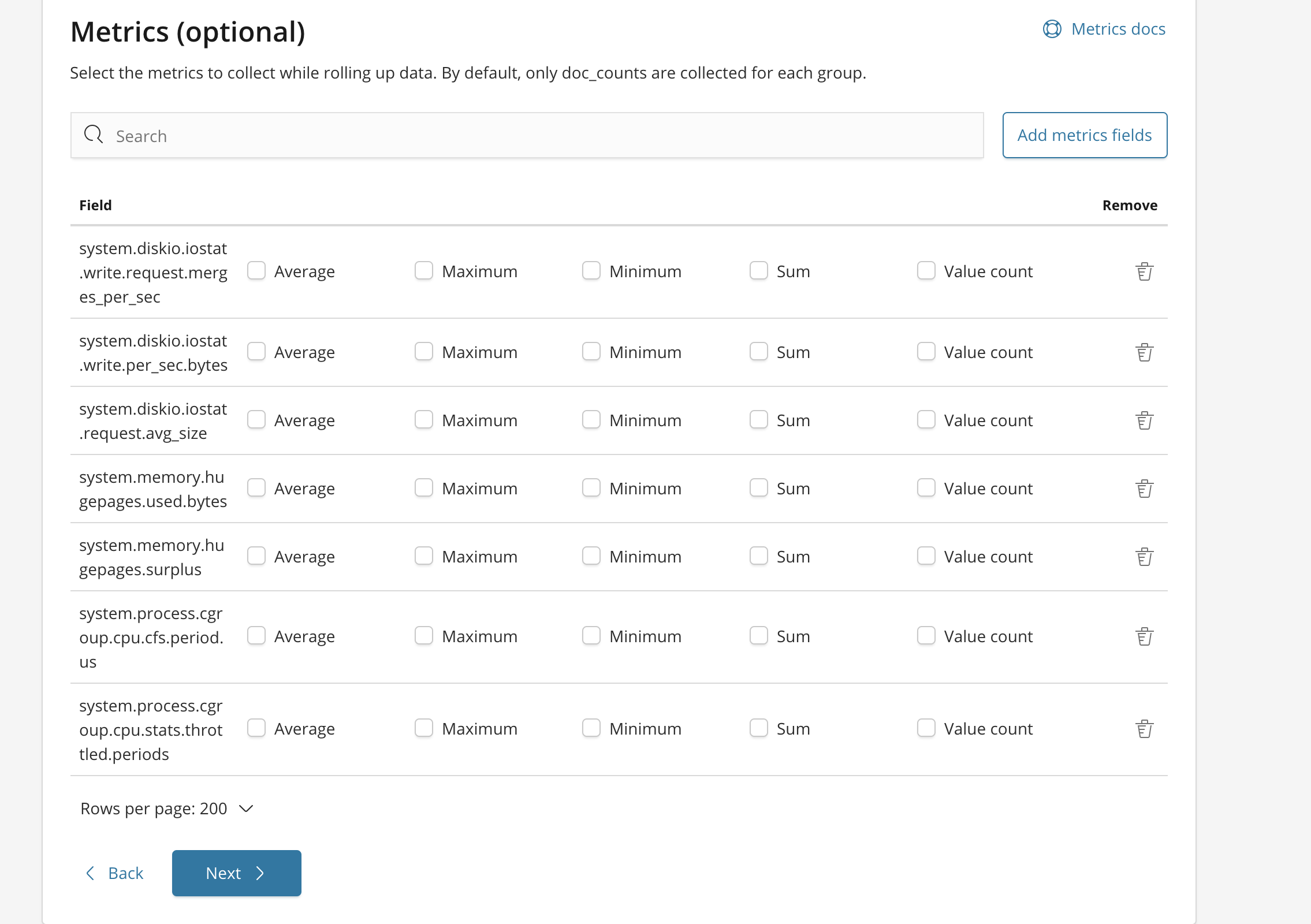This screenshot has width=1311, height=924.
Task: Trash the cgroup.cpu.cfs.period.us field
Action: (x=1144, y=636)
